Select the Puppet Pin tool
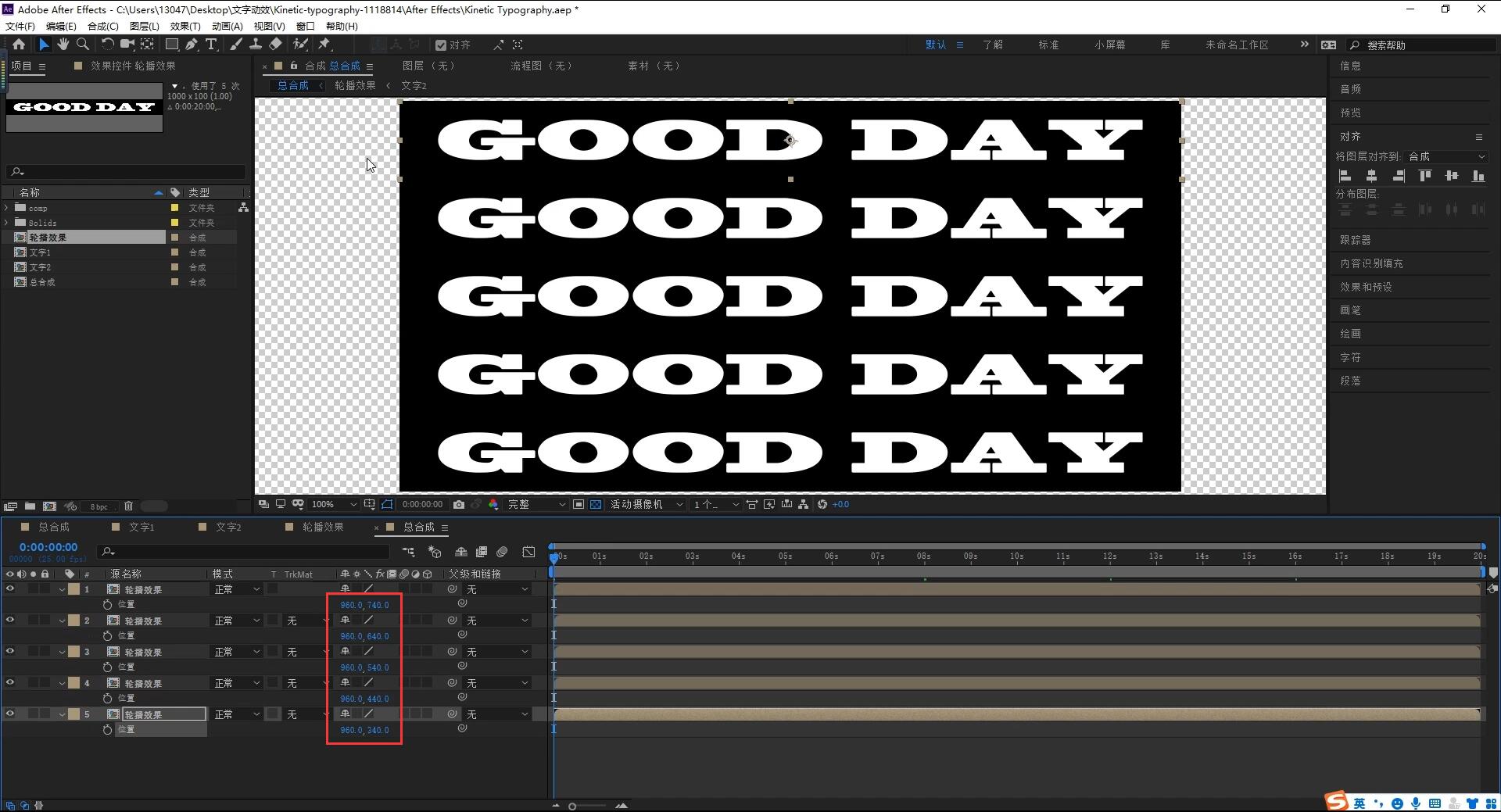 pyautogui.click(x=324, y=45)
